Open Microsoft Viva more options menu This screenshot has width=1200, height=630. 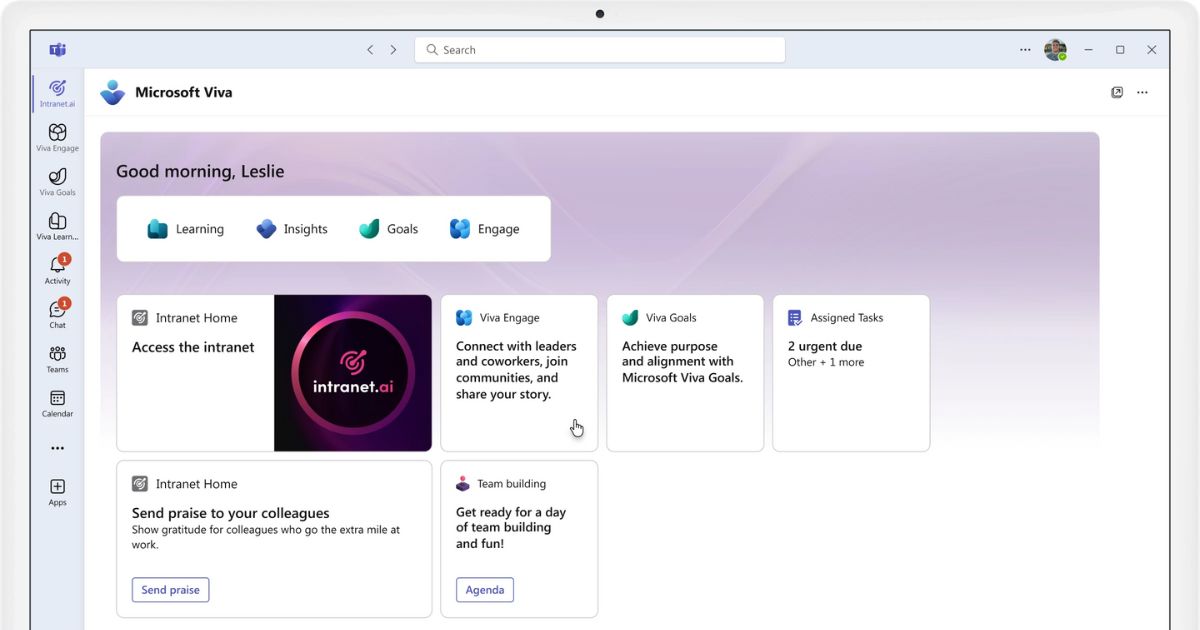pos(1142,92)
